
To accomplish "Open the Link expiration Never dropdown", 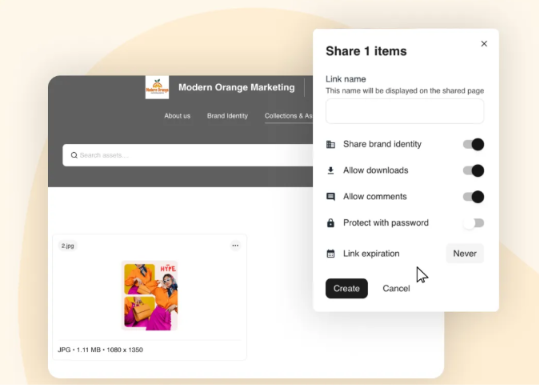I will coord(465,253).
